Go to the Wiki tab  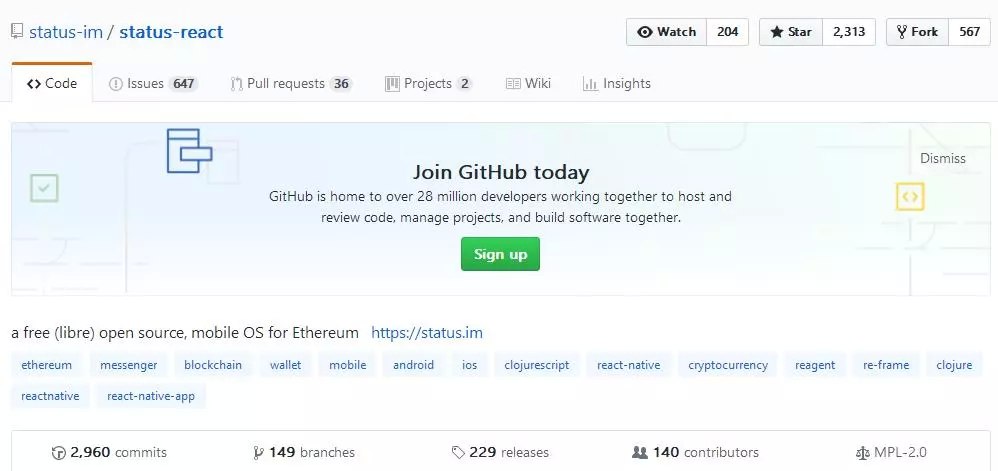[x=528, y=83]
